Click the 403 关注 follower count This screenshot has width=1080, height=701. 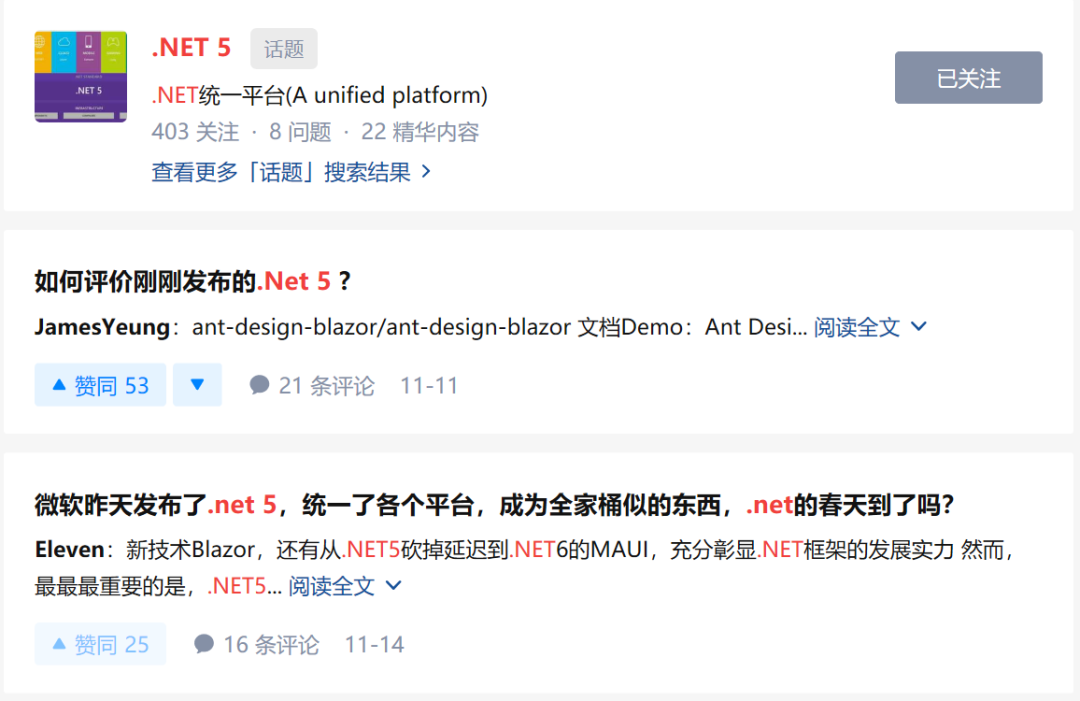click(x=195, y=132)
